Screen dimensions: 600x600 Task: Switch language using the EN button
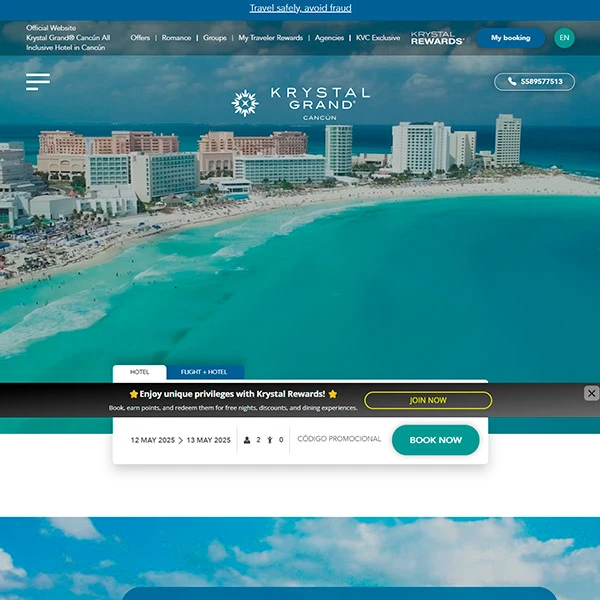tap(564, 38)
